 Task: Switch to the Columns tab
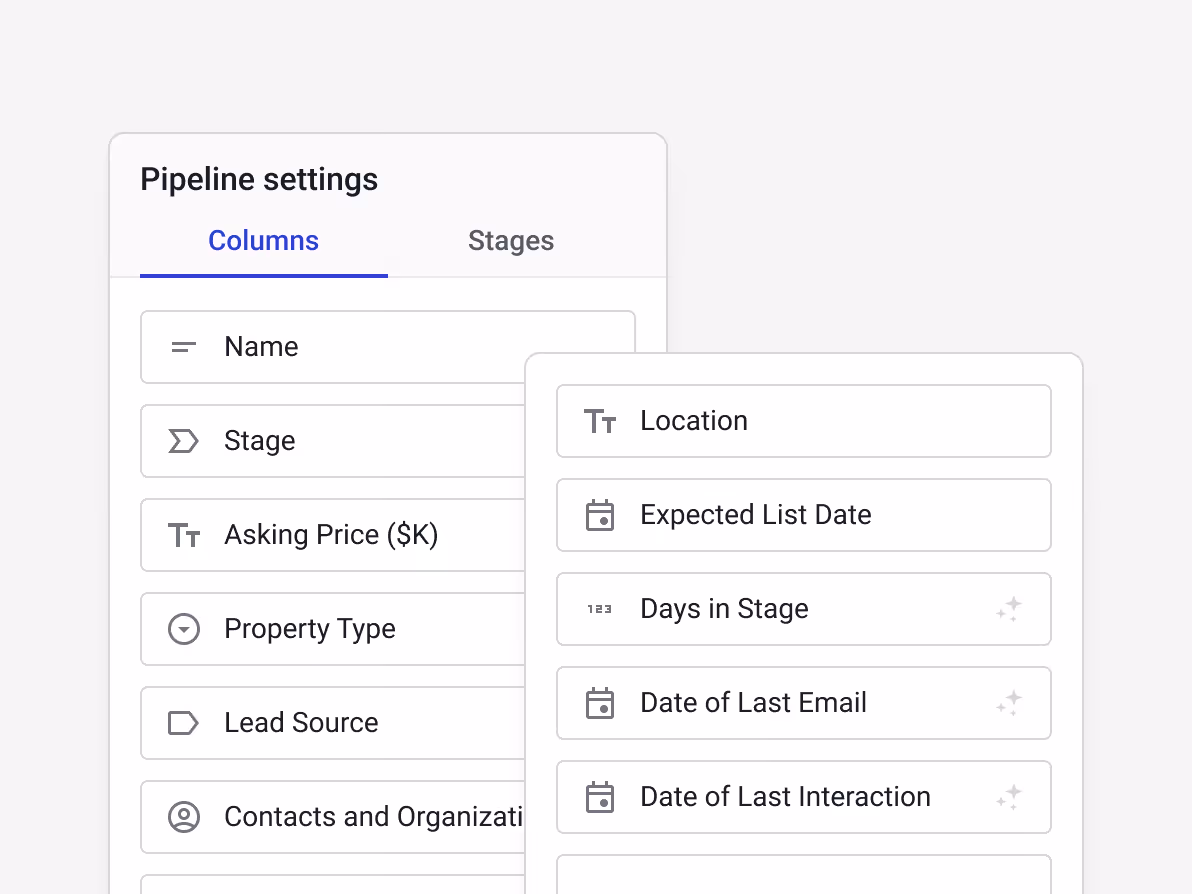coord(263,241)
